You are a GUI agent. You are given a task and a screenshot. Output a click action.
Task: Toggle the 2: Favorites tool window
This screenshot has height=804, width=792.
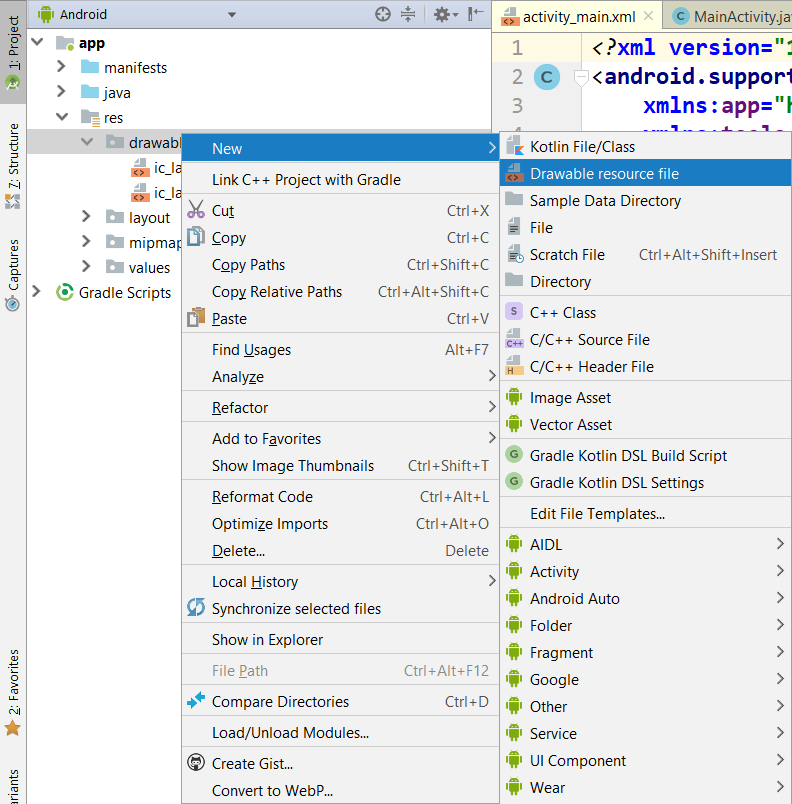click(x=13, y=691)
